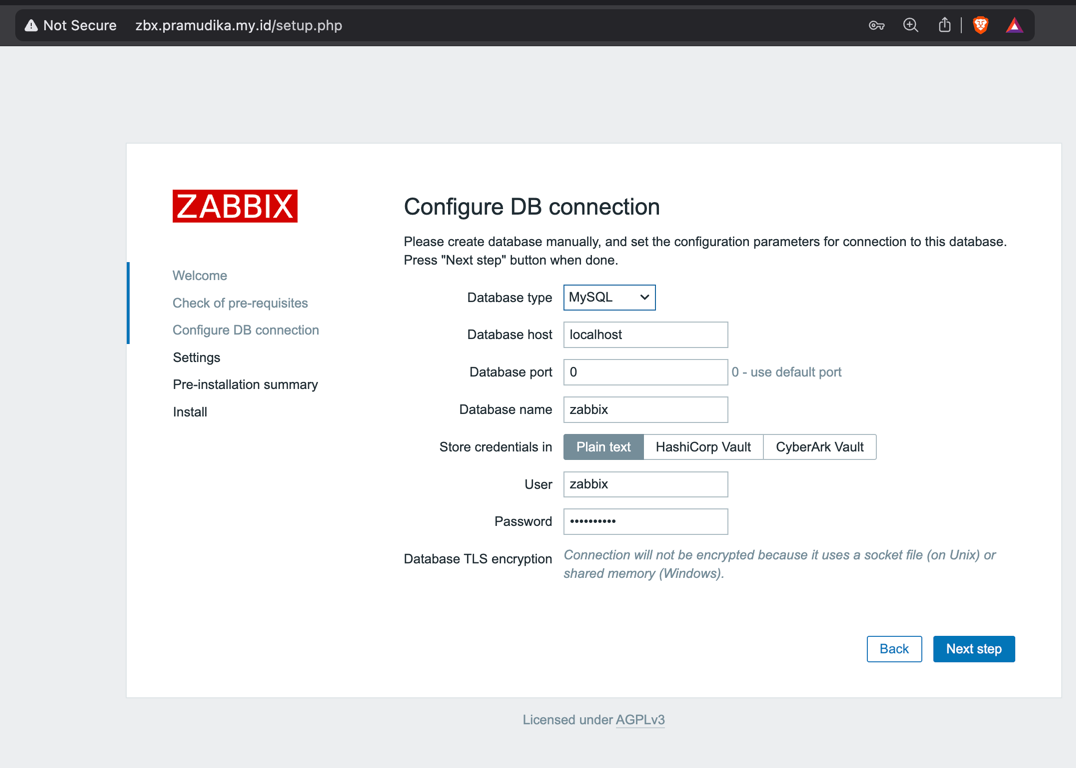Select Configure DB connection step in sidebar

click(246, 330)
